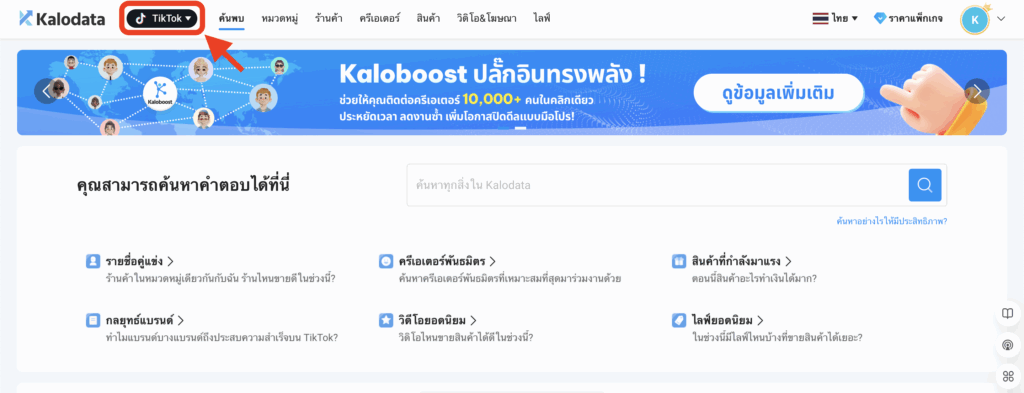This screenshot has height=393, width=1024.
Task: Open ค้นหาอย่างไรให้มีประสิทธิภาพ? link
Action: 892,221
